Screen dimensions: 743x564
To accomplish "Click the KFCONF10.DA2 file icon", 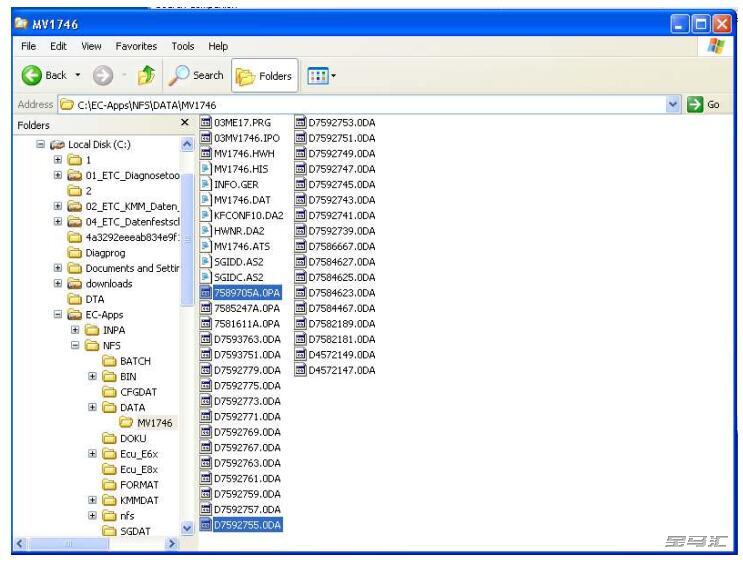I will click(205, 215).
